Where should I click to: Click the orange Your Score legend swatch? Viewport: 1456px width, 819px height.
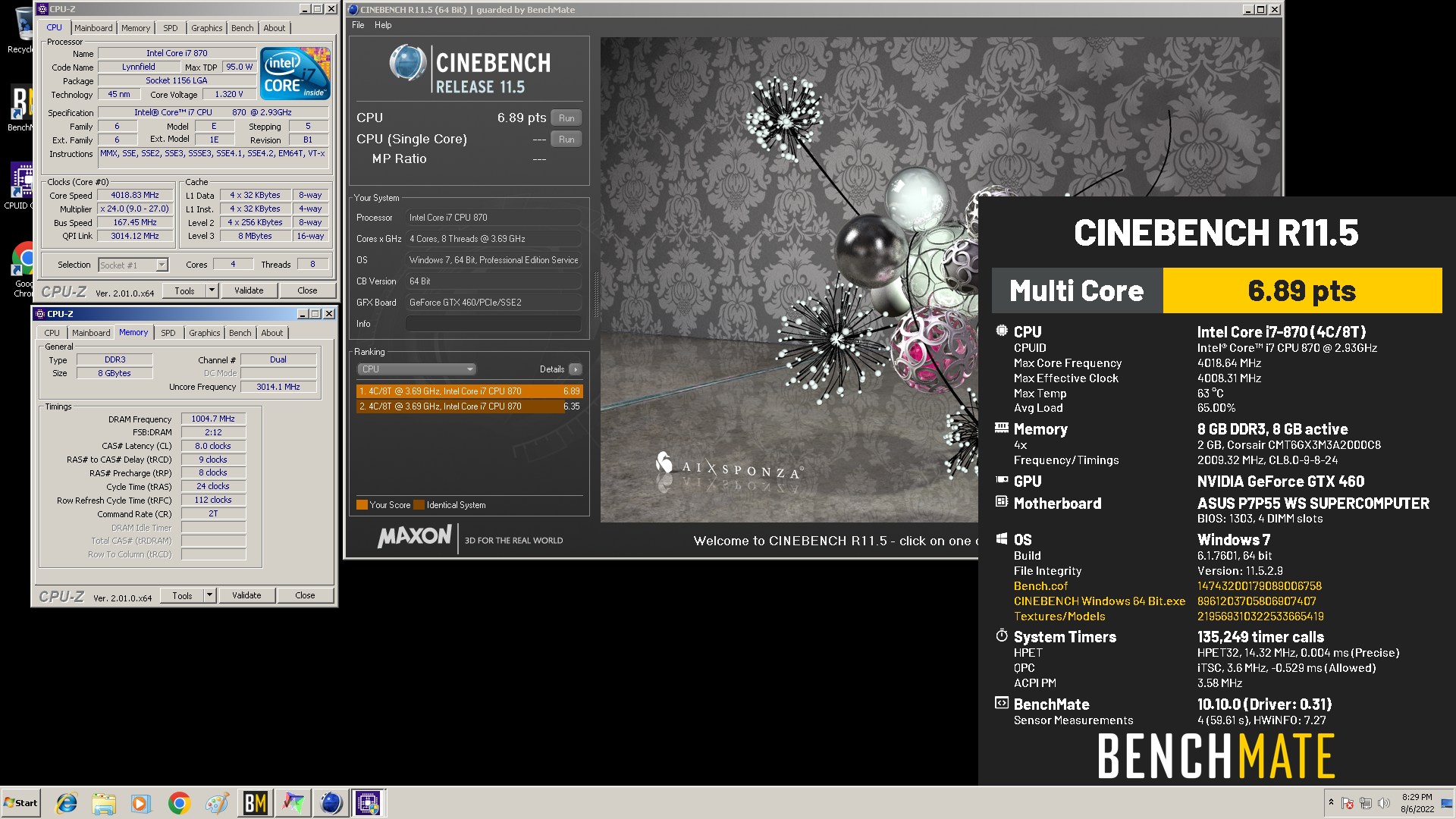coord(362,505)
